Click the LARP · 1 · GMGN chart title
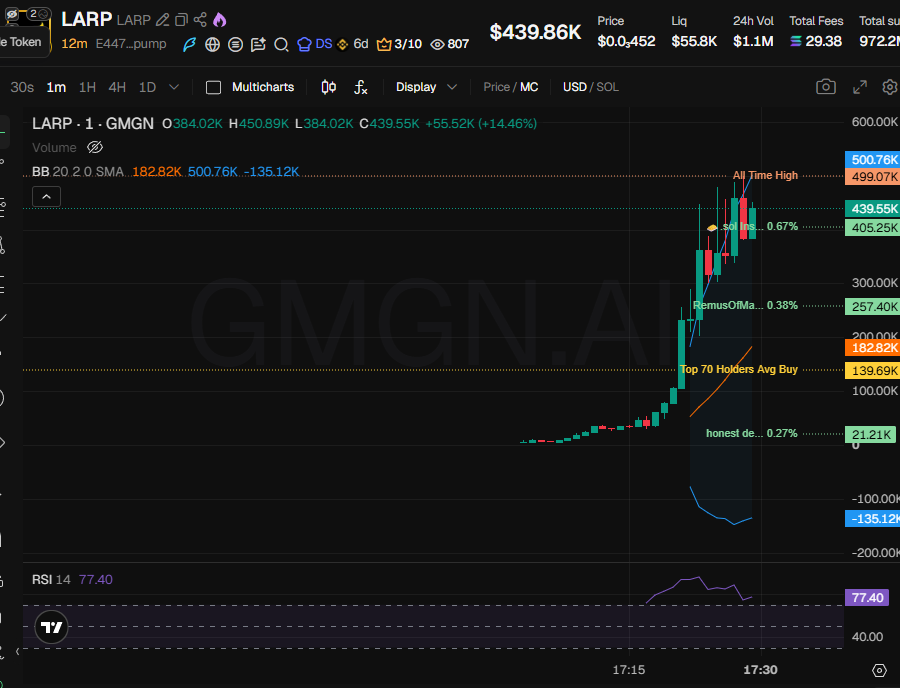Viewport: 900px width, 688px height. click(93, 123)
